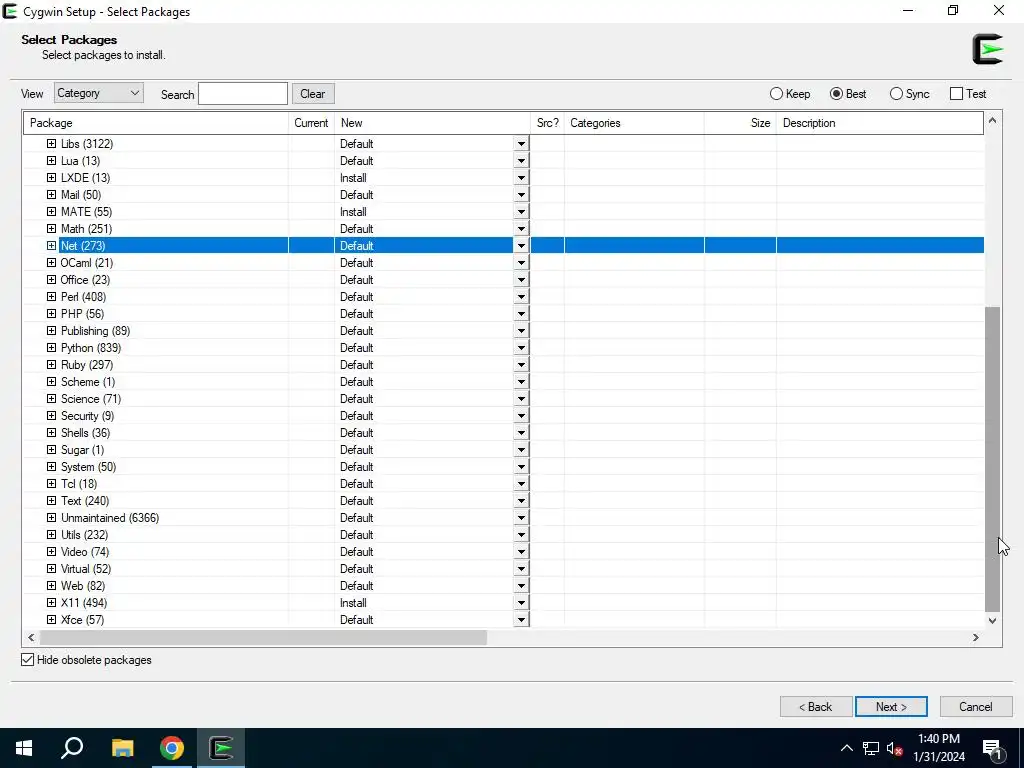
Task: Expand the Xfce (57) category
Action: (x=52, y=620)
